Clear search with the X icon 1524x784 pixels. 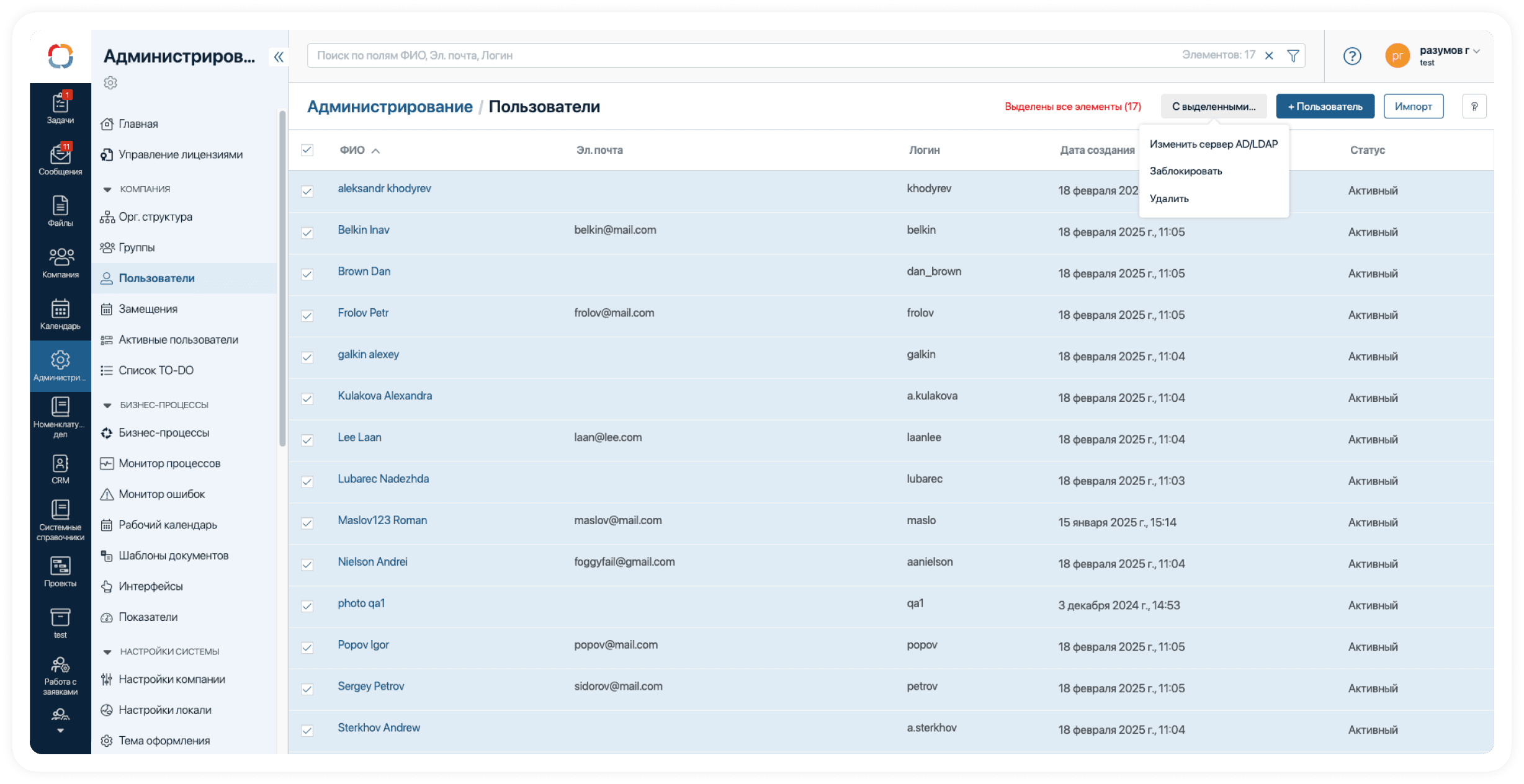[x=1269, y=56]
